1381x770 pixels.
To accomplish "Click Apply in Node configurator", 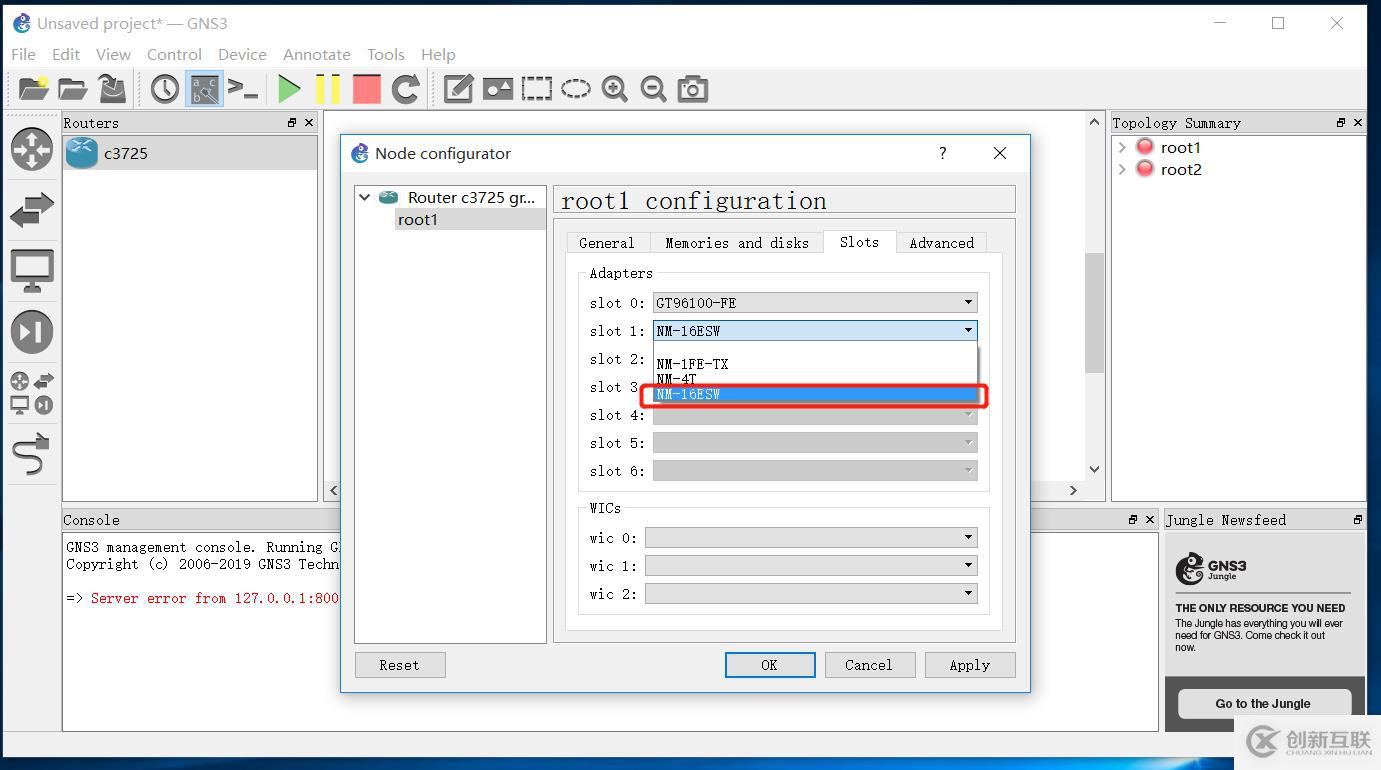I will point(970,665).
